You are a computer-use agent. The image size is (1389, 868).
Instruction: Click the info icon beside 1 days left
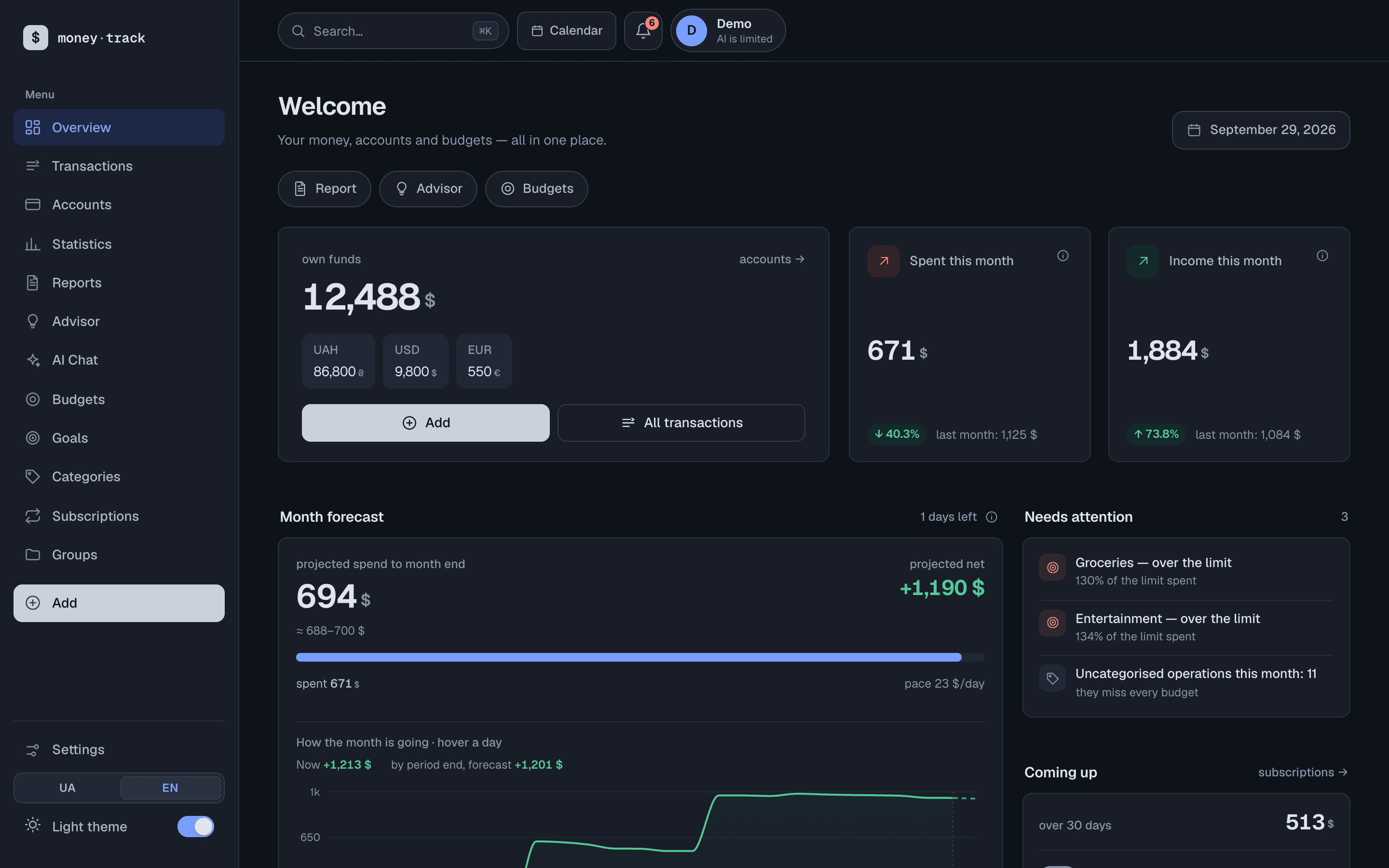(x=991, y=516)
